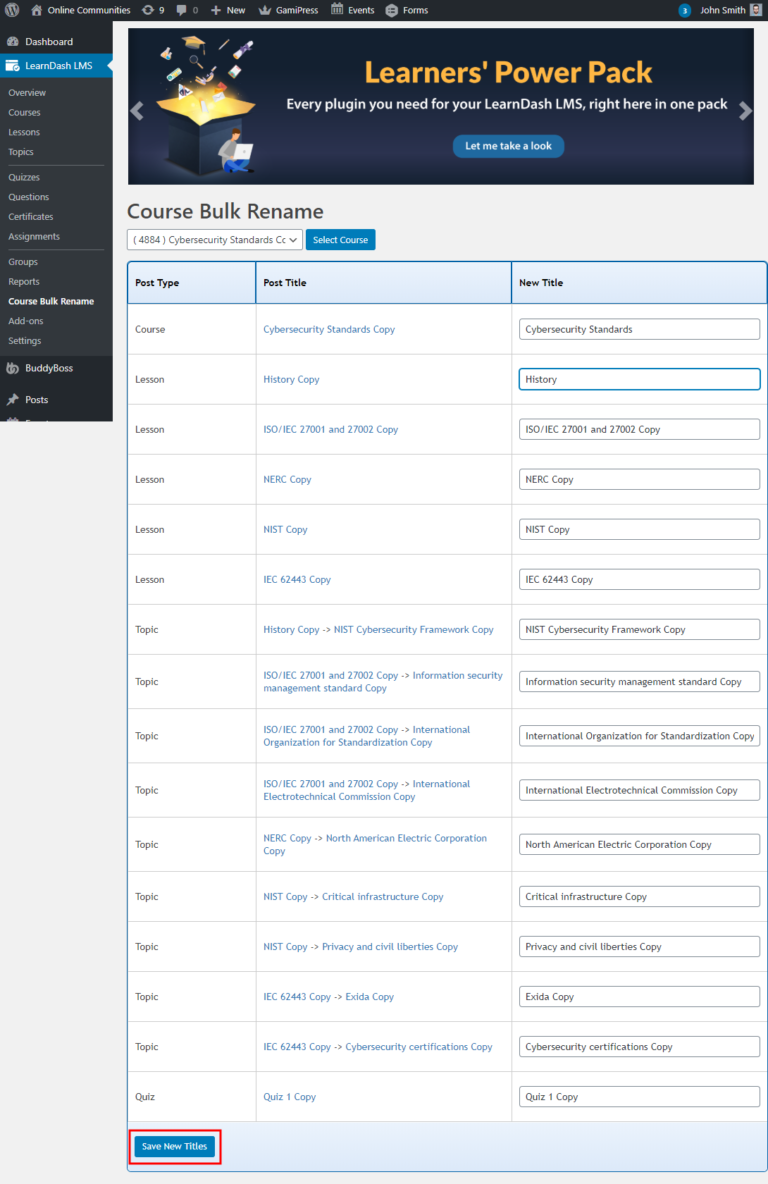
Task: Click the IEC 62443 Copy title field
Action: click(x=639, y=579)
